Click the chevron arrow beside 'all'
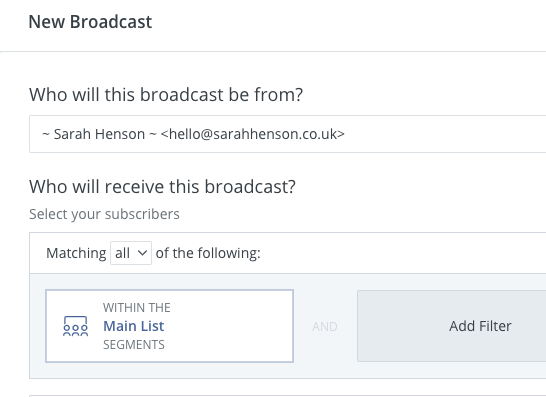546x397 pixels. pos(142,253)
